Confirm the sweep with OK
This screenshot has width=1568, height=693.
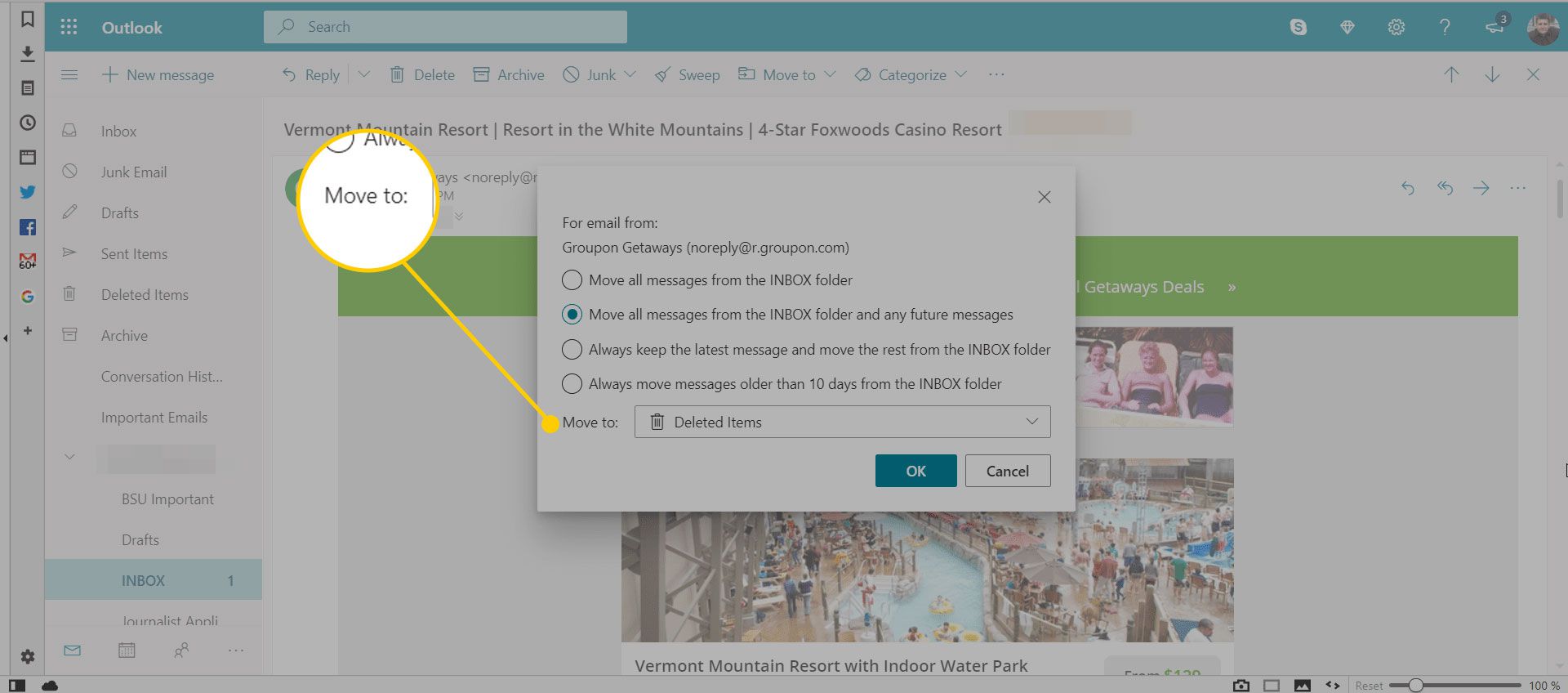coord(915,471)
